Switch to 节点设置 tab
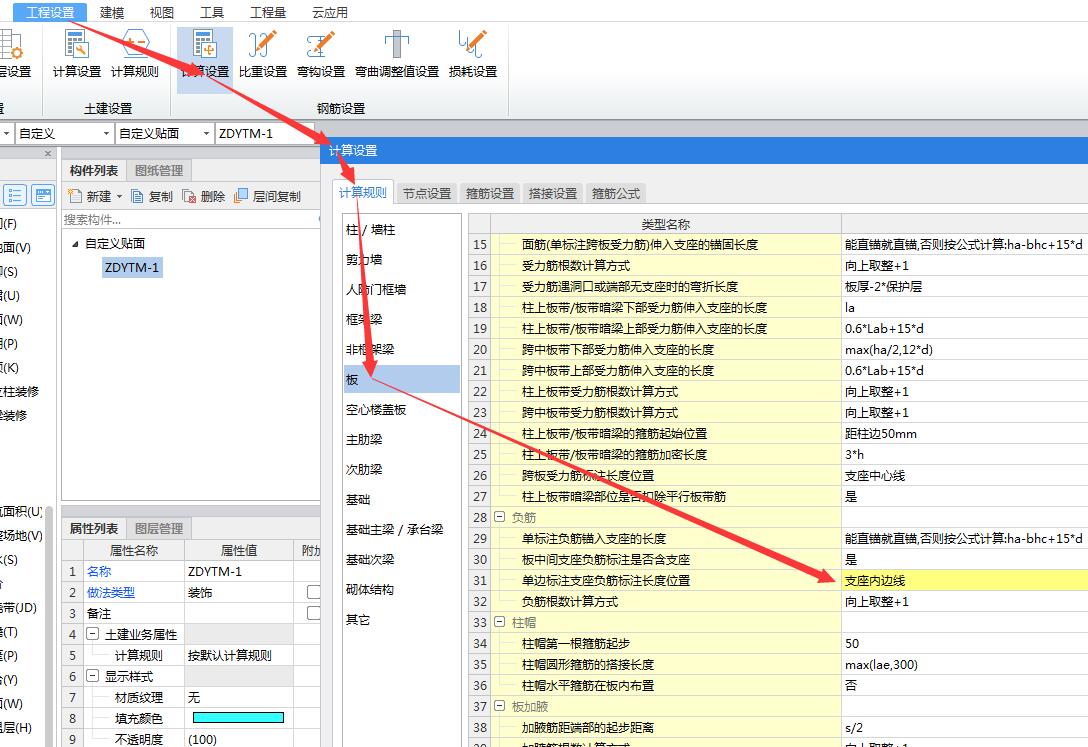Image resolution: width=1088 pixels, height=747 pixels. [x=427, y=194]
